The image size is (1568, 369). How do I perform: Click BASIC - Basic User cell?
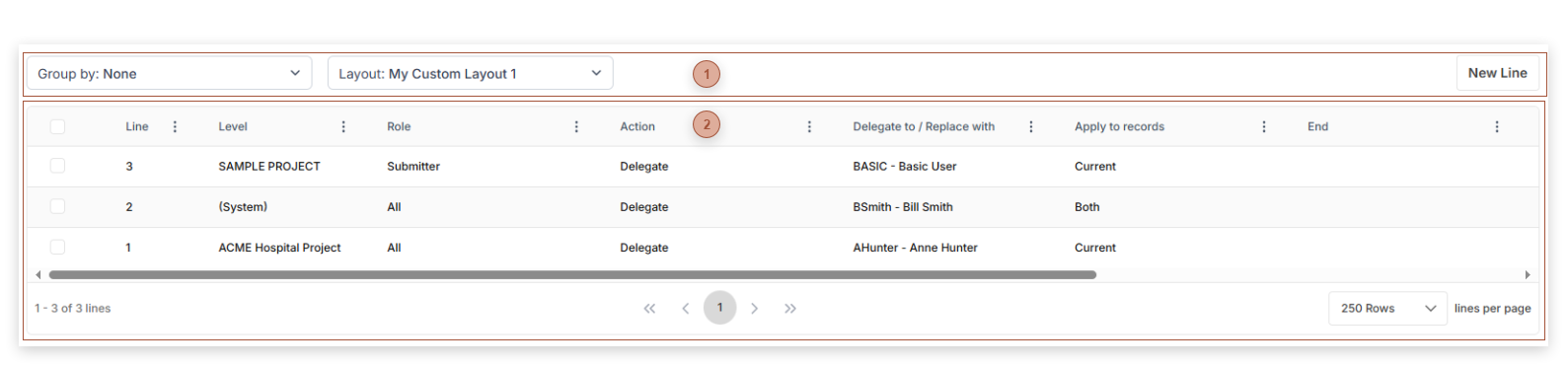point(905,166)
